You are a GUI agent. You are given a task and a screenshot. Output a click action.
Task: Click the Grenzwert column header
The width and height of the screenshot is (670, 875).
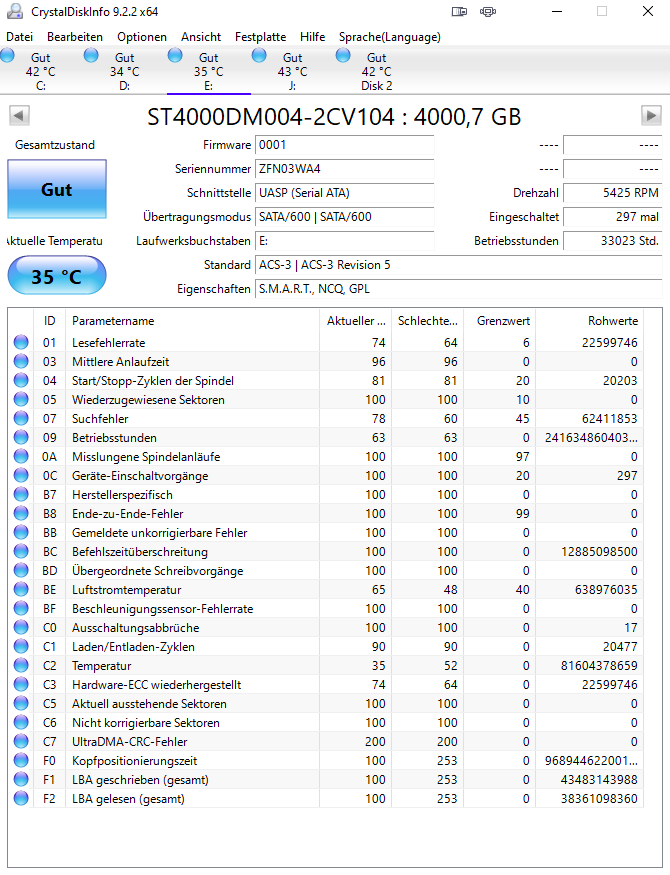coord(499,321)
